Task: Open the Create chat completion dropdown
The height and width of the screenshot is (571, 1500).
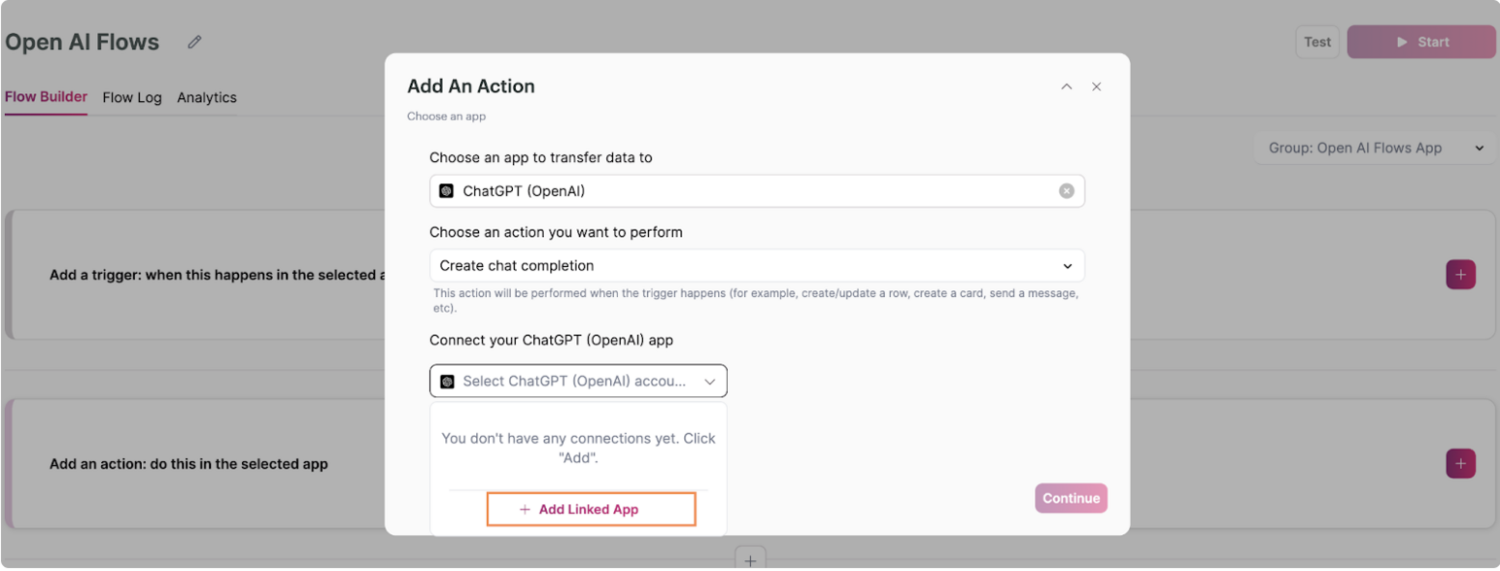Action: 757,266
